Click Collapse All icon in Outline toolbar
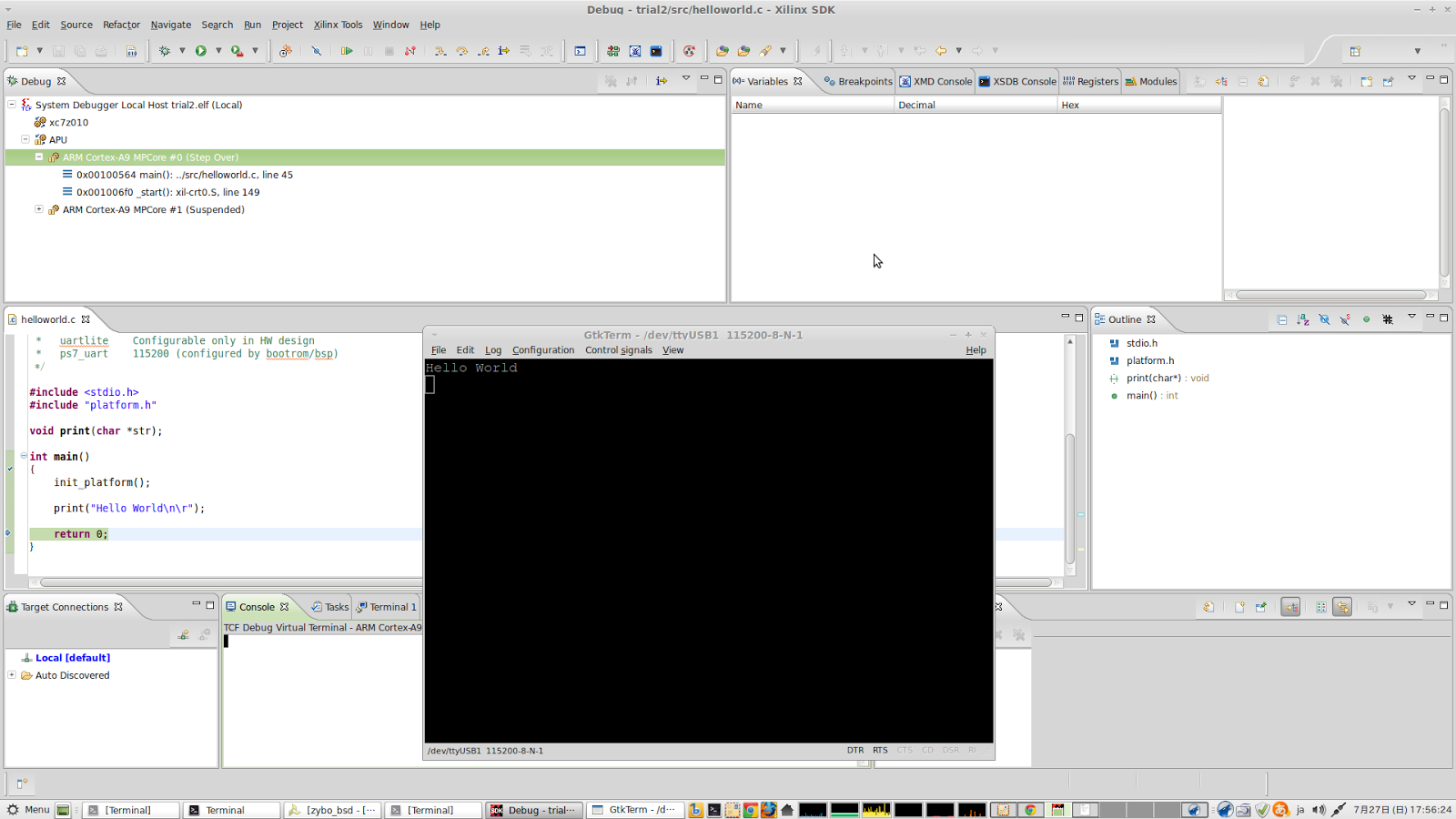Screen dimensions: 1456x819 [1282, 319]
